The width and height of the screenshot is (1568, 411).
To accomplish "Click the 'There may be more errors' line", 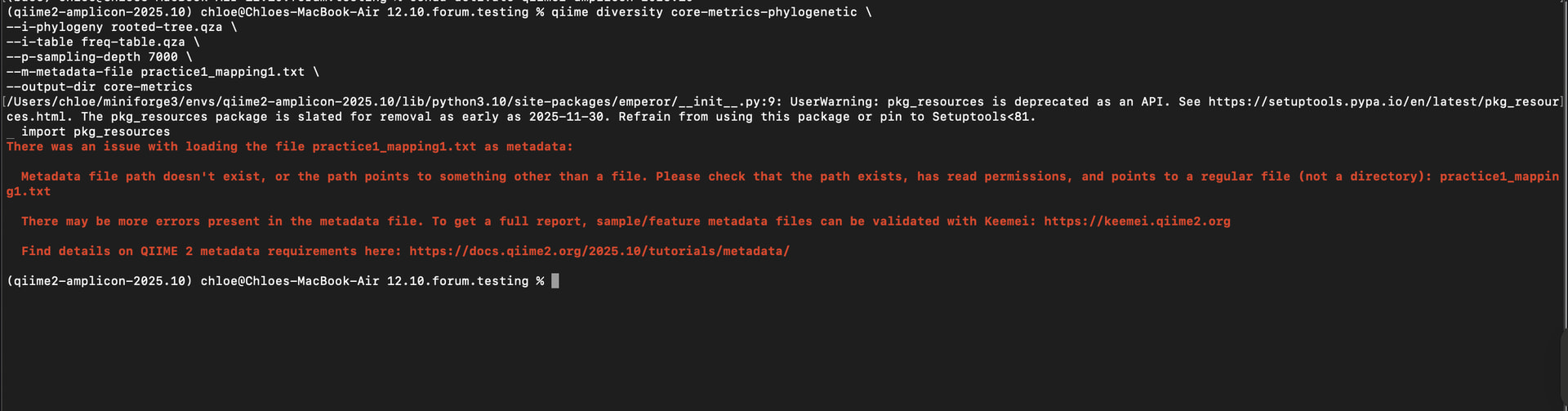I will click(x=220, y=221).
